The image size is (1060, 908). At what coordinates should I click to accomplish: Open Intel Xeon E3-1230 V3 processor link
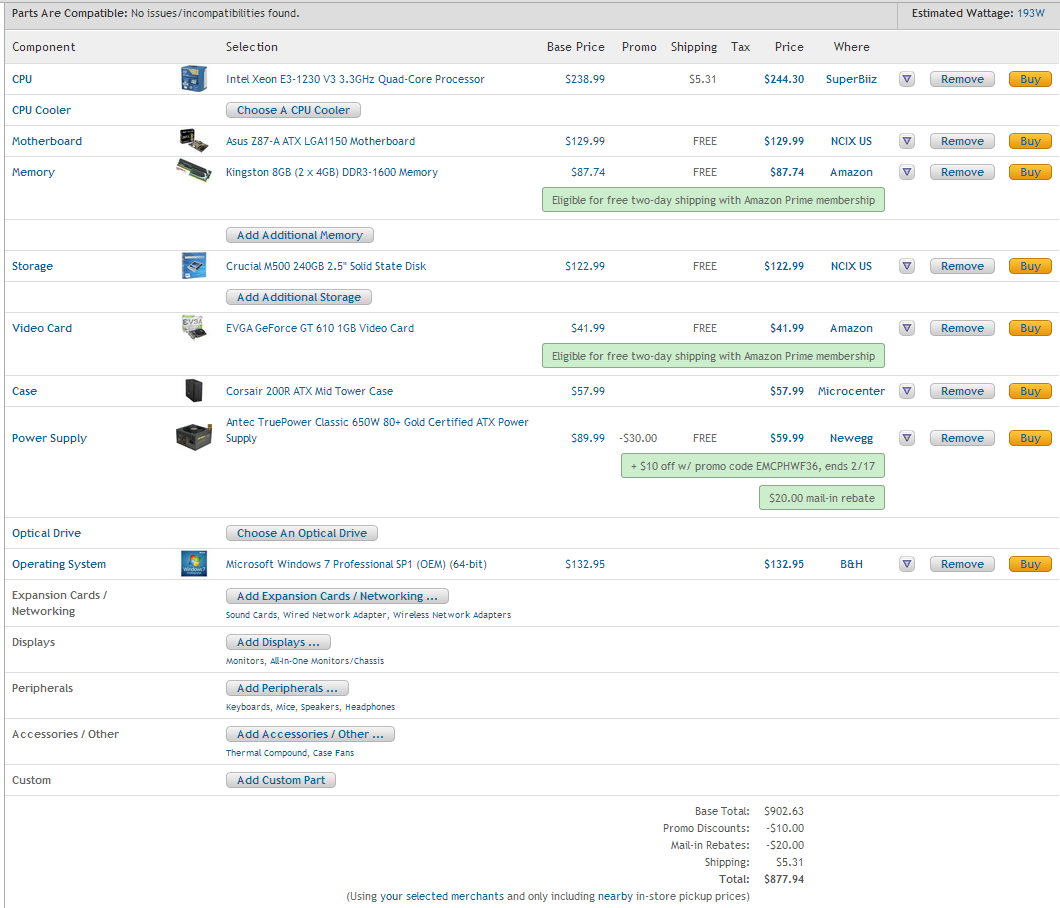355,79
